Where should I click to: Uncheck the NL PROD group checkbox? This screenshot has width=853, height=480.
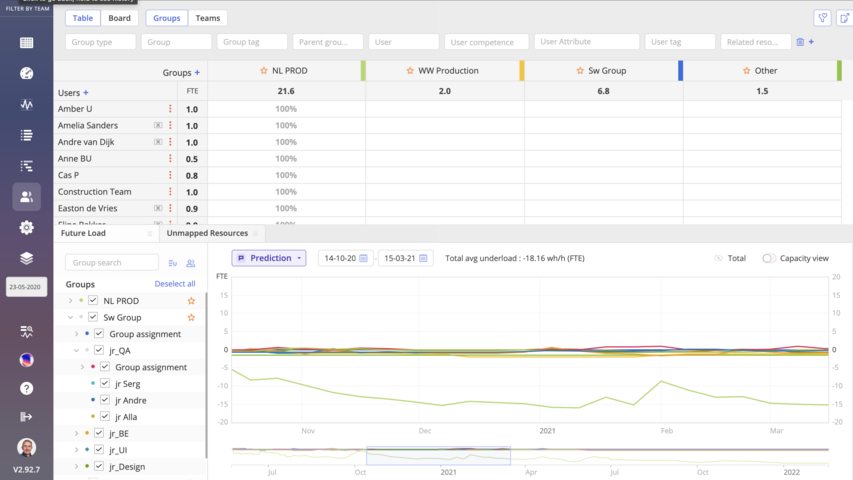point(93,300)
